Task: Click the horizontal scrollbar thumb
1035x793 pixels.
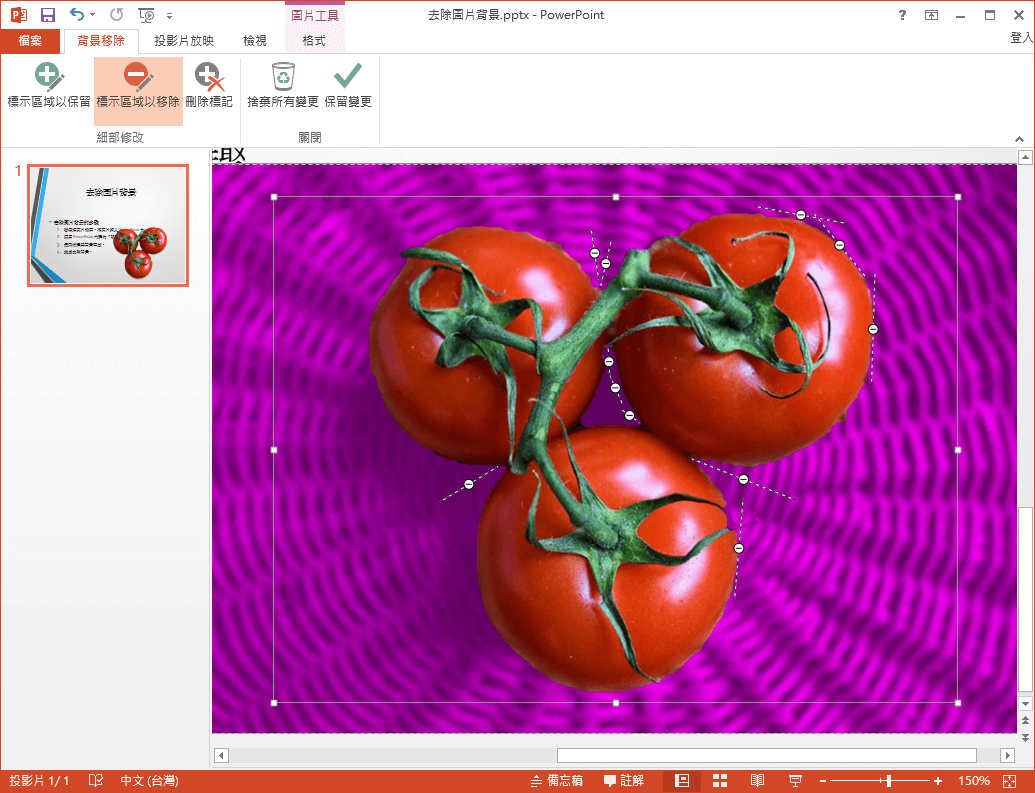Action: click(x=766, y=755)
